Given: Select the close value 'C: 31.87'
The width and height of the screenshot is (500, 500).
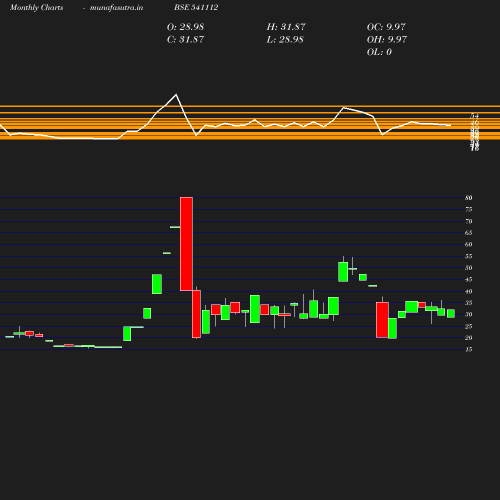Looking at the screenshot, I should 185,40.
